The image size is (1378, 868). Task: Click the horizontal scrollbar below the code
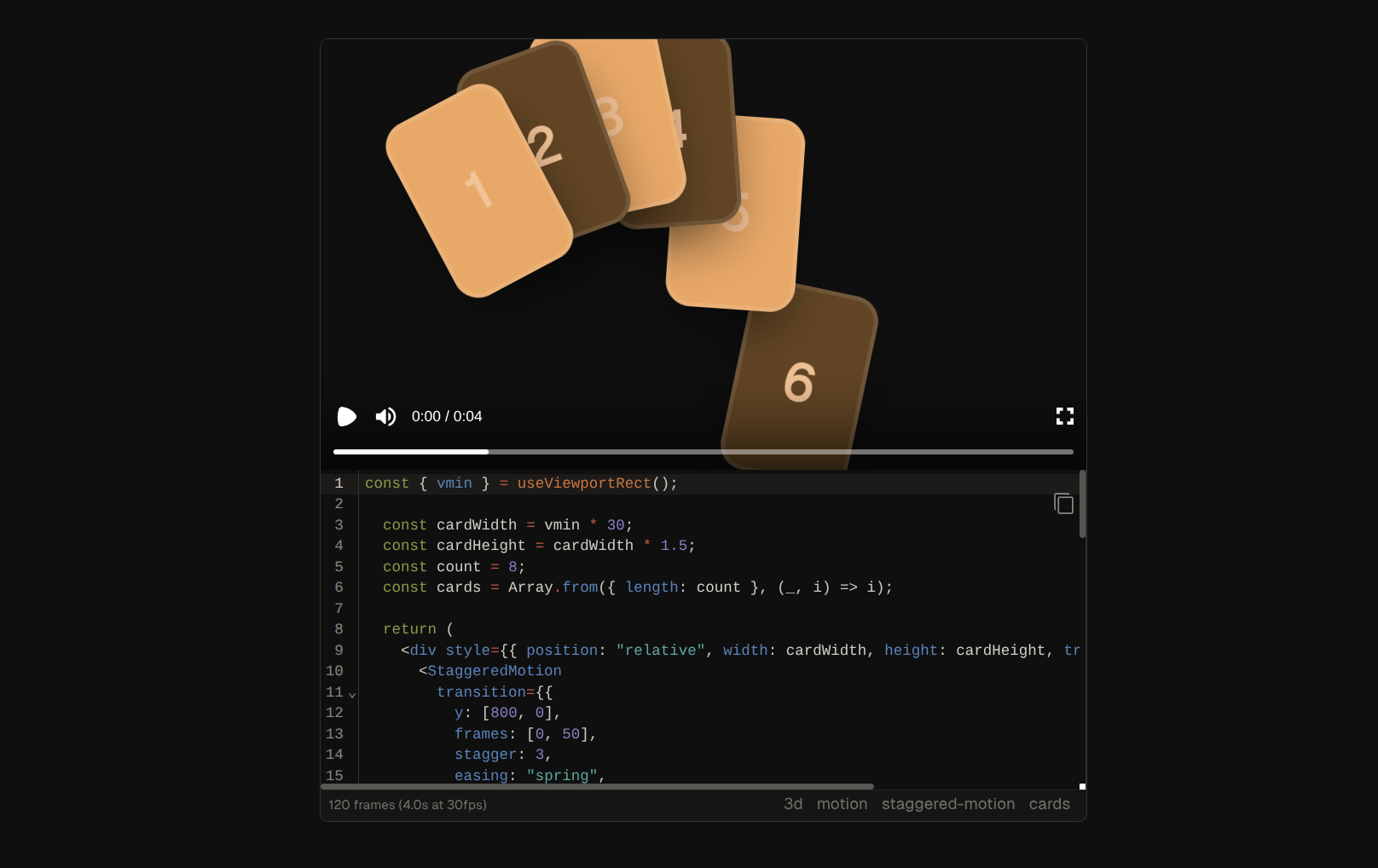[597, 787]
